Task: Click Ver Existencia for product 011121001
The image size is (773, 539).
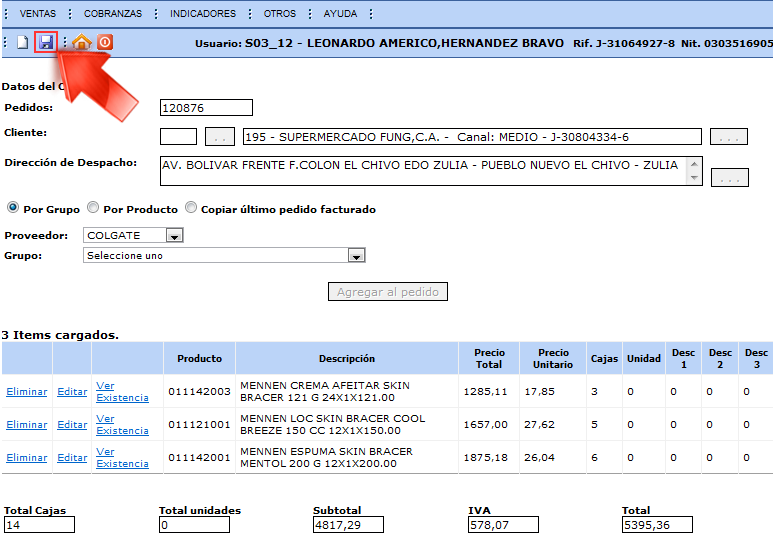Action: click(122, 425)
